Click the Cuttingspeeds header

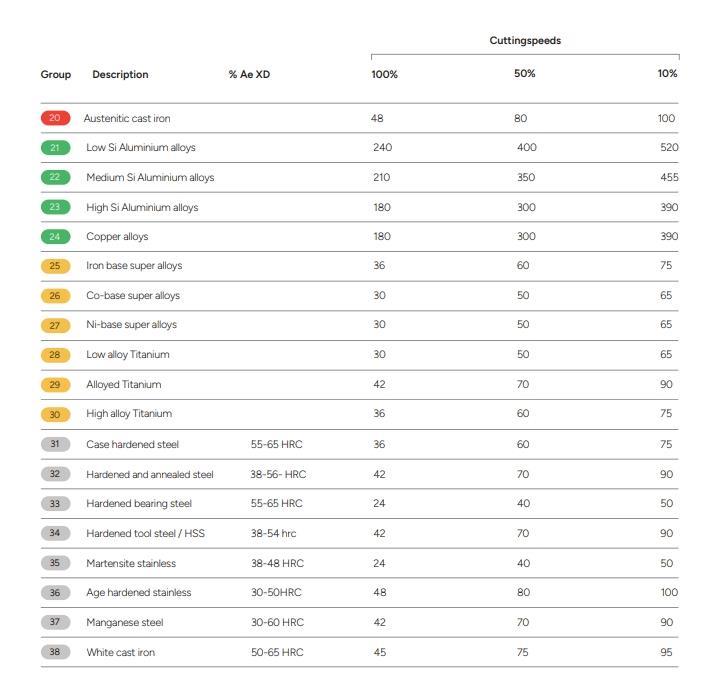pyautogui.click(x=525, y=41)
